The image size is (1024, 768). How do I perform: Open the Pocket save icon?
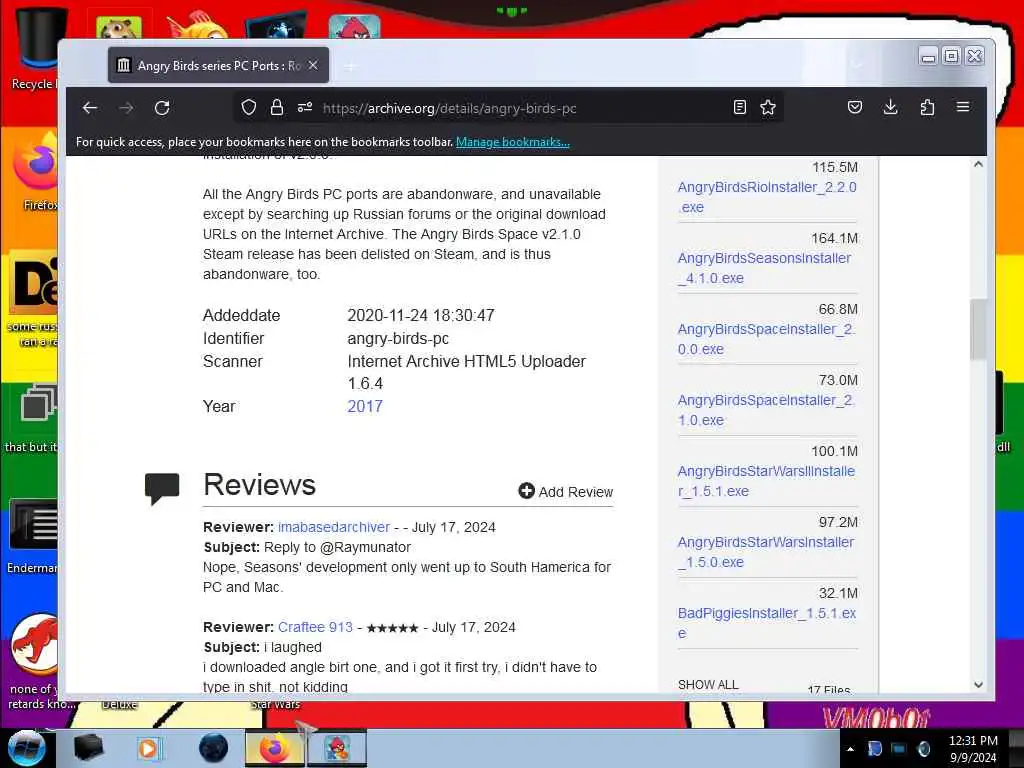click(854, 107)
